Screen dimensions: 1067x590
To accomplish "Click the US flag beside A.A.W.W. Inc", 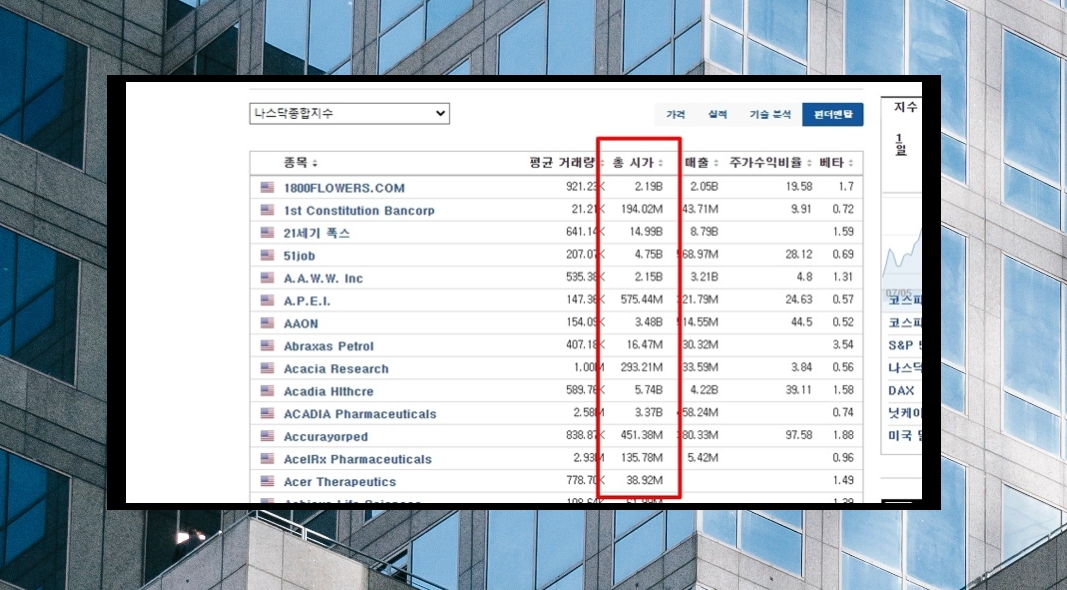I will coord(267,278).
